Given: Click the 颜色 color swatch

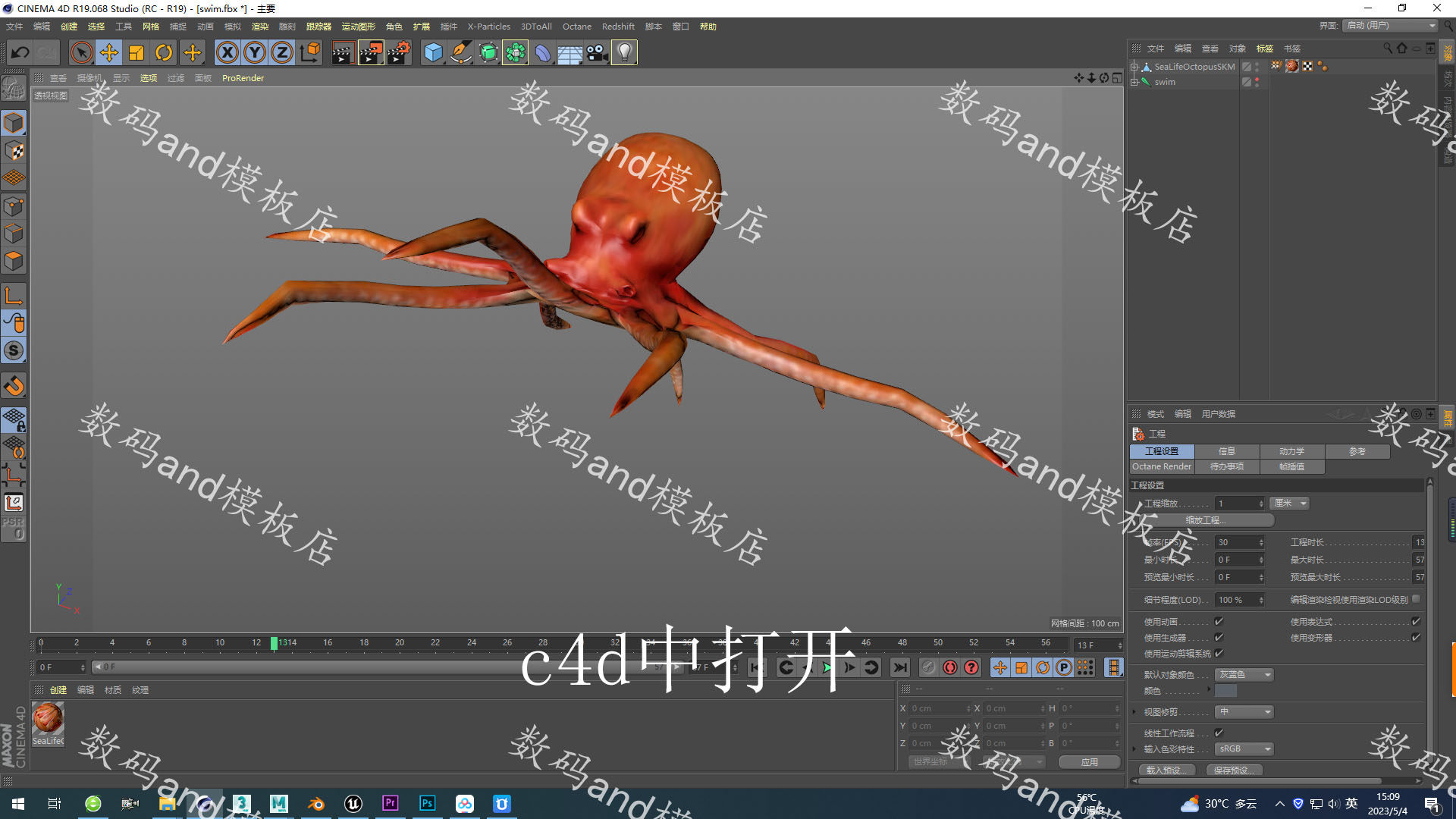Looking at the screenshot, I should point(1225,691).
